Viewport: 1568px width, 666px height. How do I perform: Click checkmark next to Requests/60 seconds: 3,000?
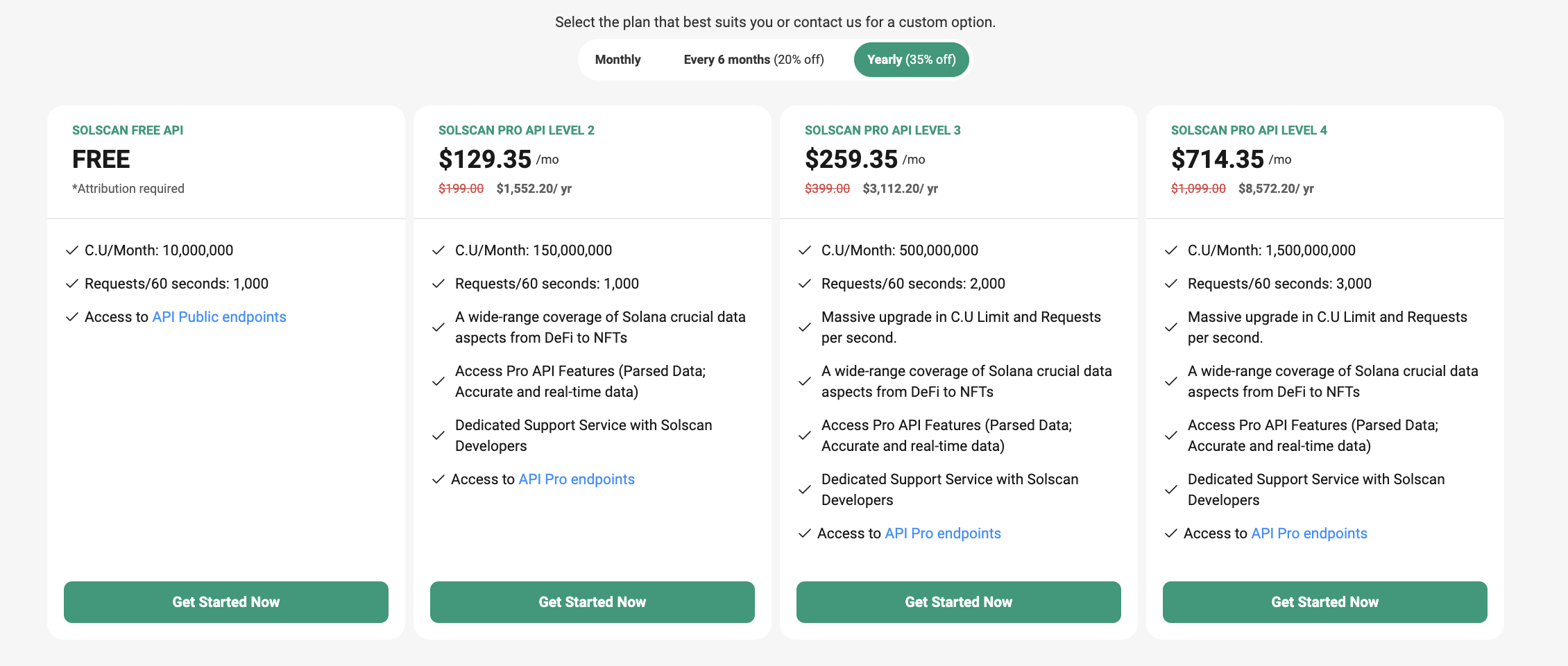point(1170,284)
